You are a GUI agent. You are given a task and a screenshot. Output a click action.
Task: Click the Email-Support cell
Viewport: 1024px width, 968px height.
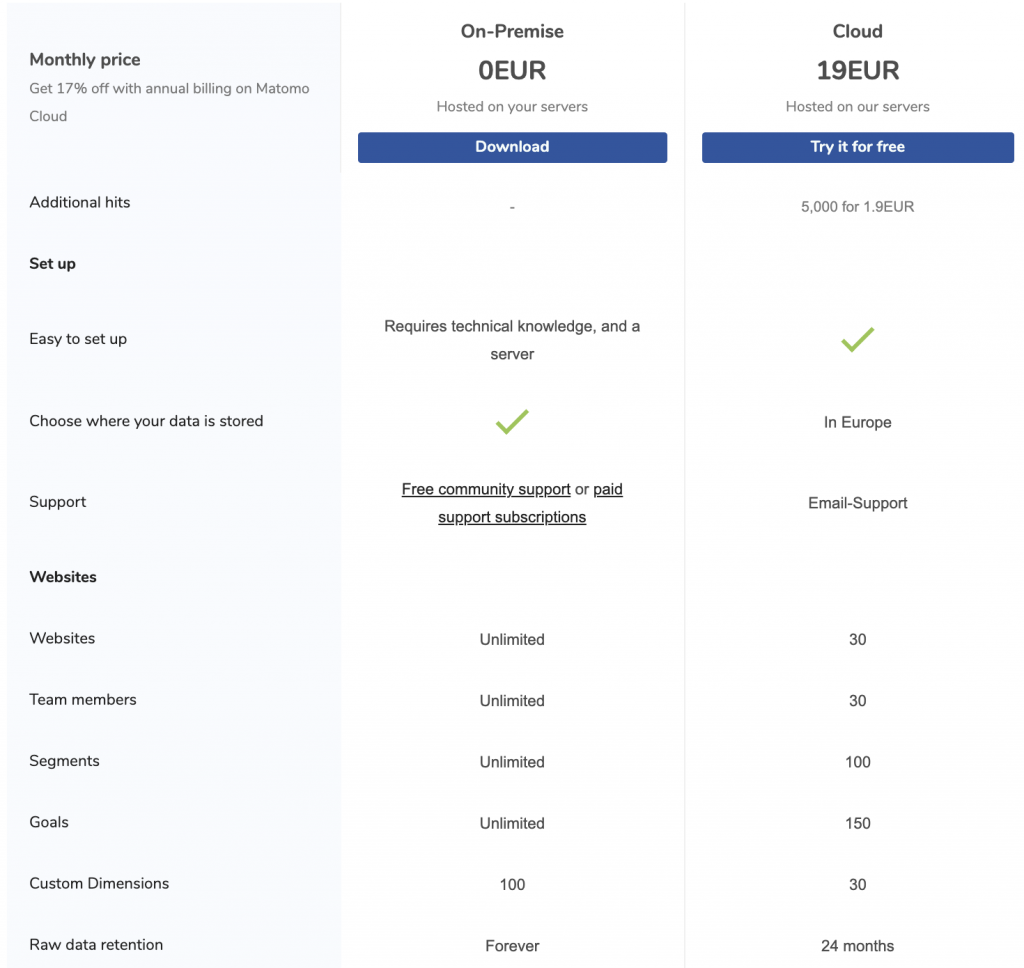point(857,503)
